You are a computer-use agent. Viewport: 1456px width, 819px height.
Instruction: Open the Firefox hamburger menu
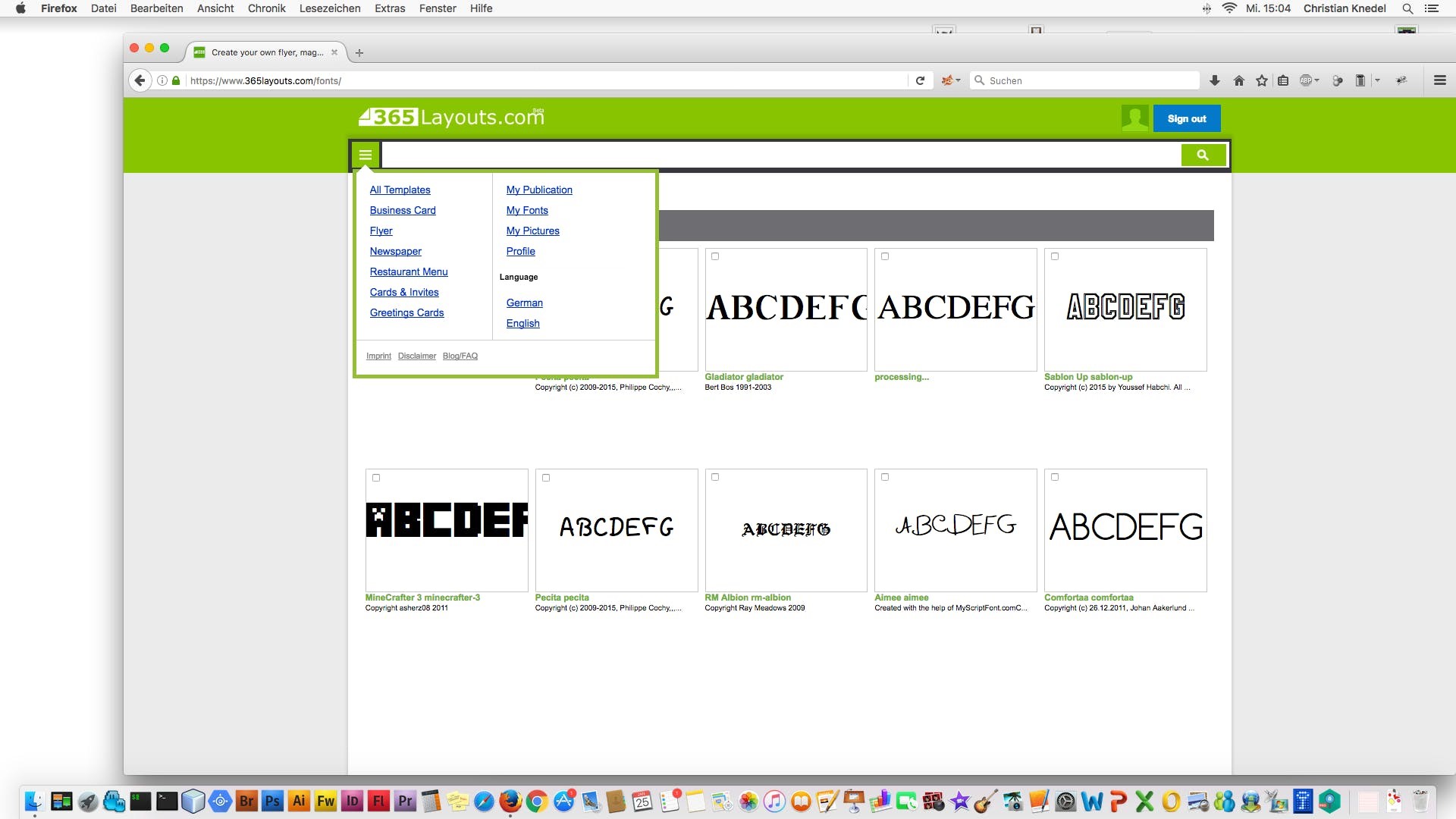(x=1439, y=80)
